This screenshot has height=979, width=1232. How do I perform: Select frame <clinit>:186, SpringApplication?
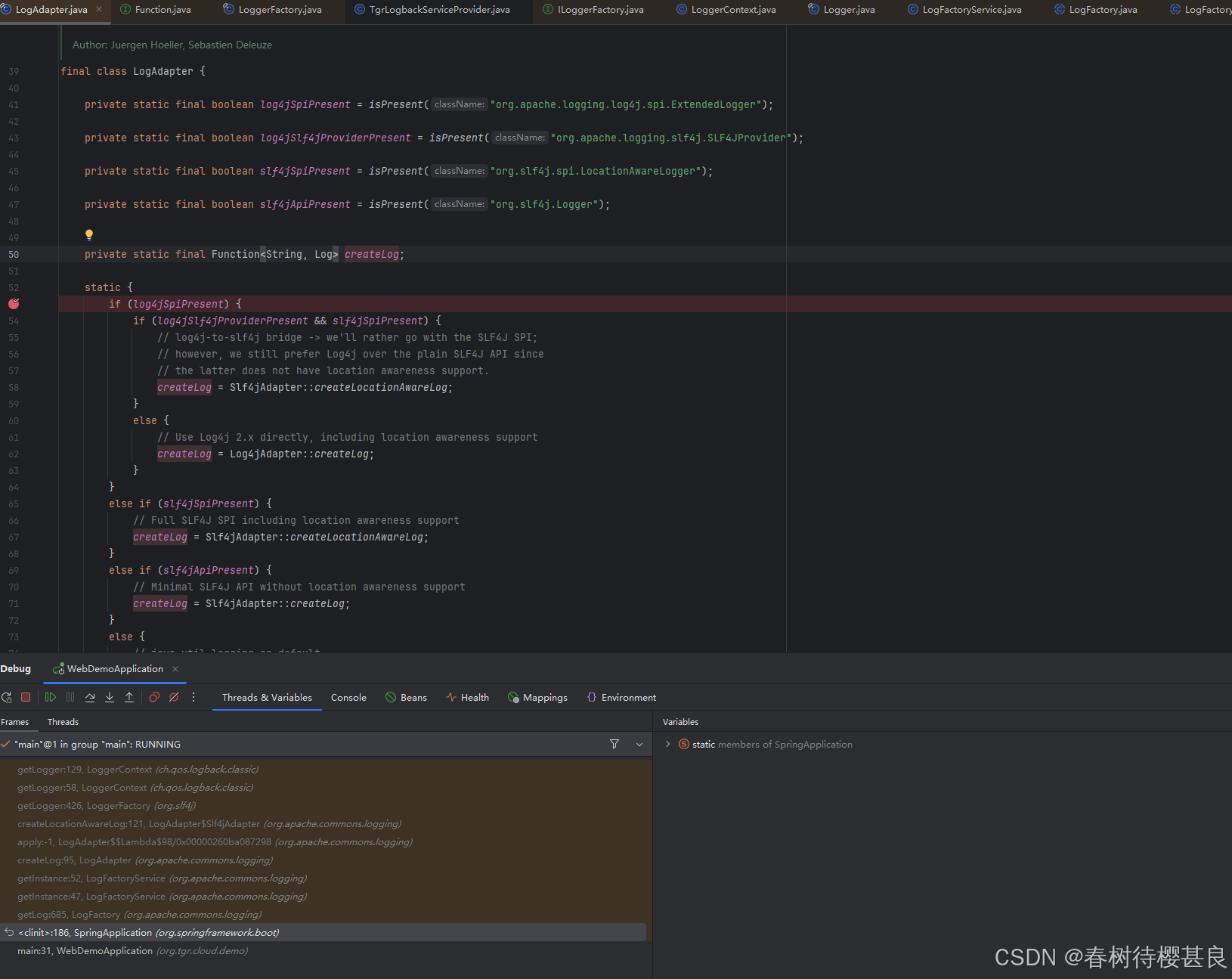tap(323, 932)
